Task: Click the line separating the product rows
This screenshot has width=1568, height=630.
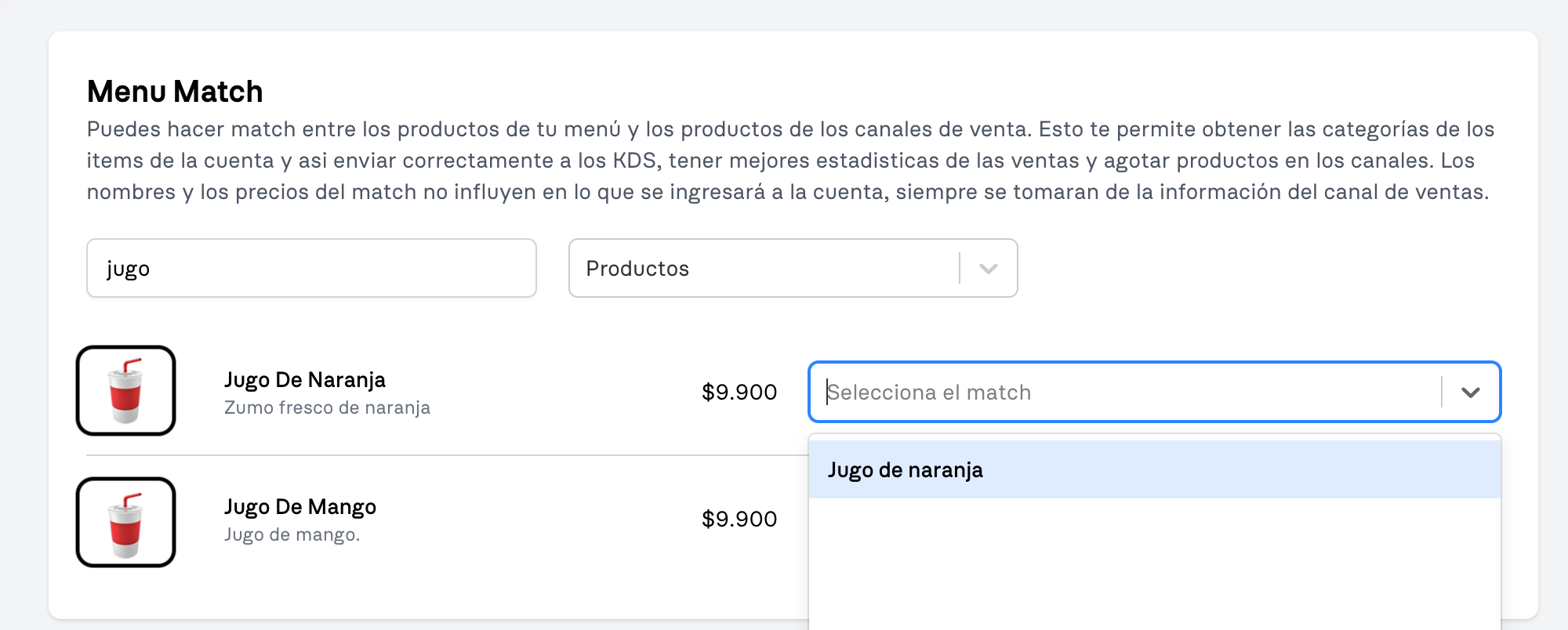Action: click(447, 454)
